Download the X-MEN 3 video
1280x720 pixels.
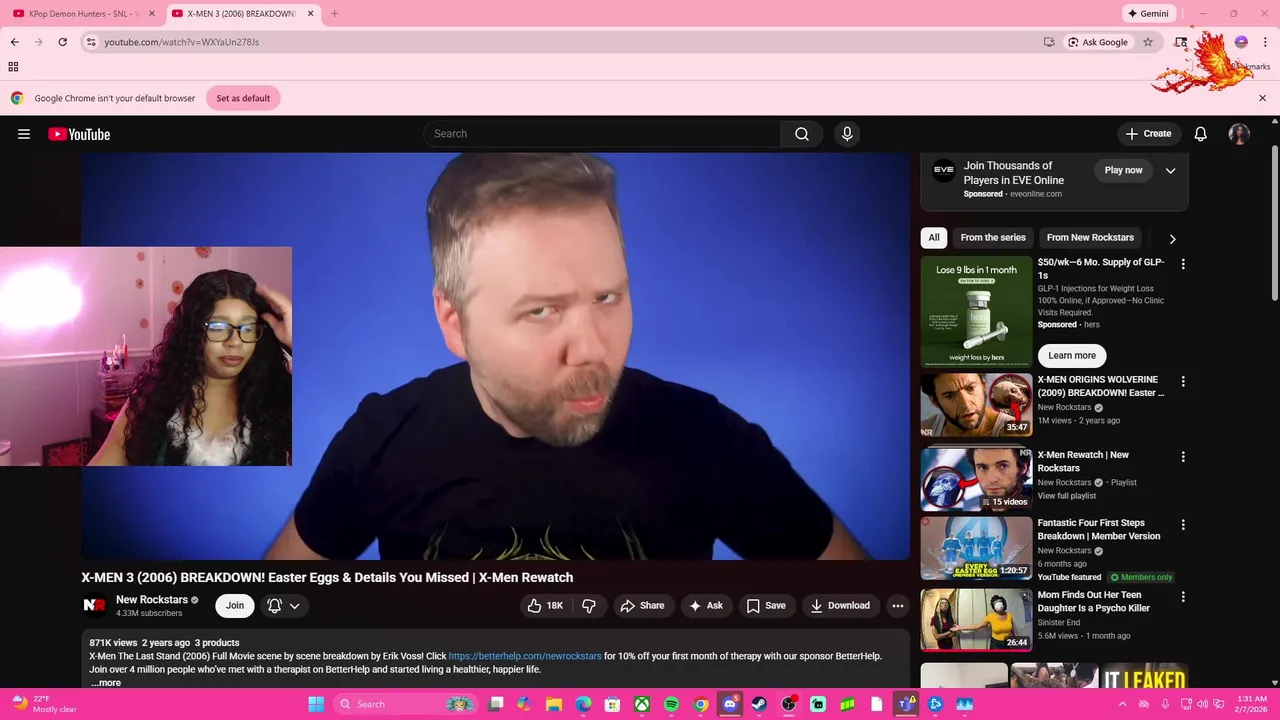(840, 605)
